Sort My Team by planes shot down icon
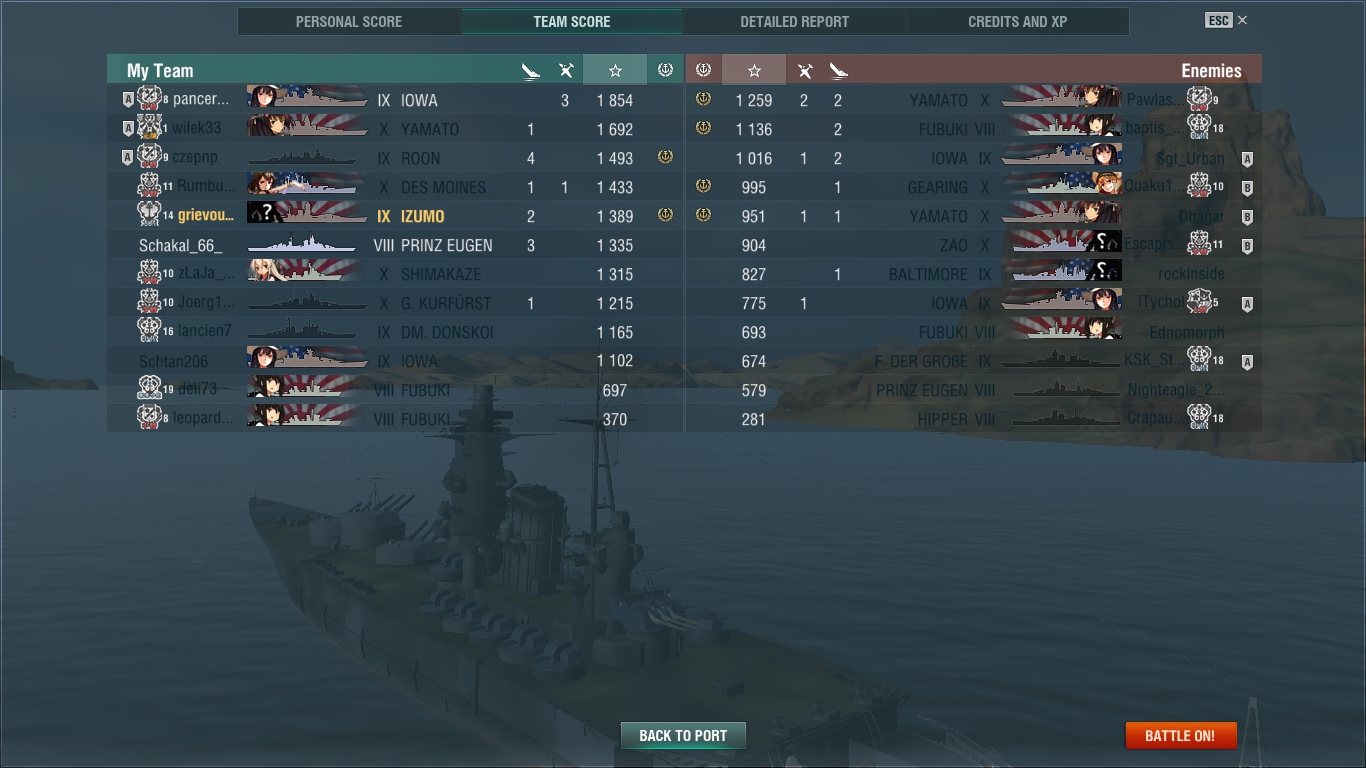1366x768 pixels. (566, 70)
